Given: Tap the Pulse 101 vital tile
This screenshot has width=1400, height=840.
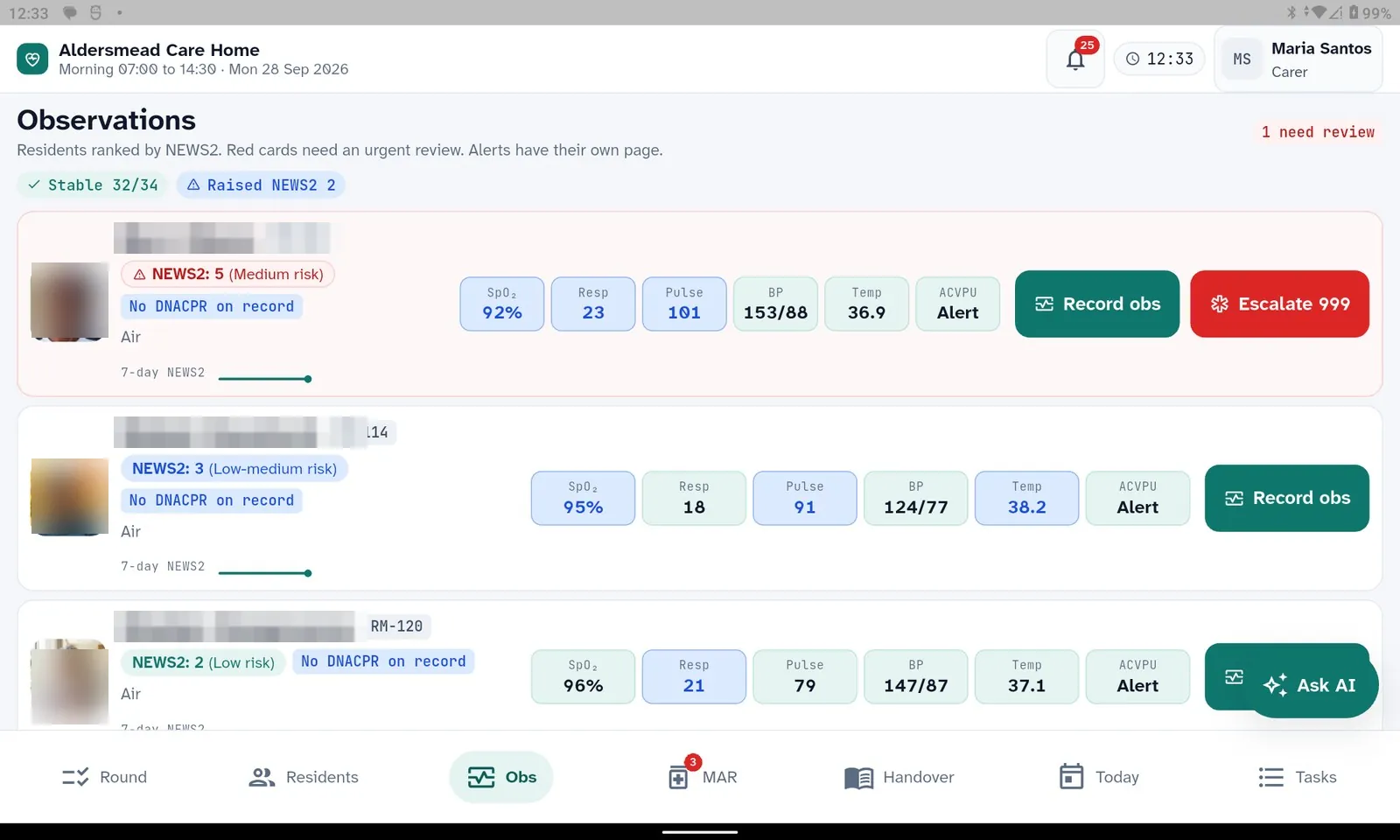Looking at the screenshot, I should 684,304.
